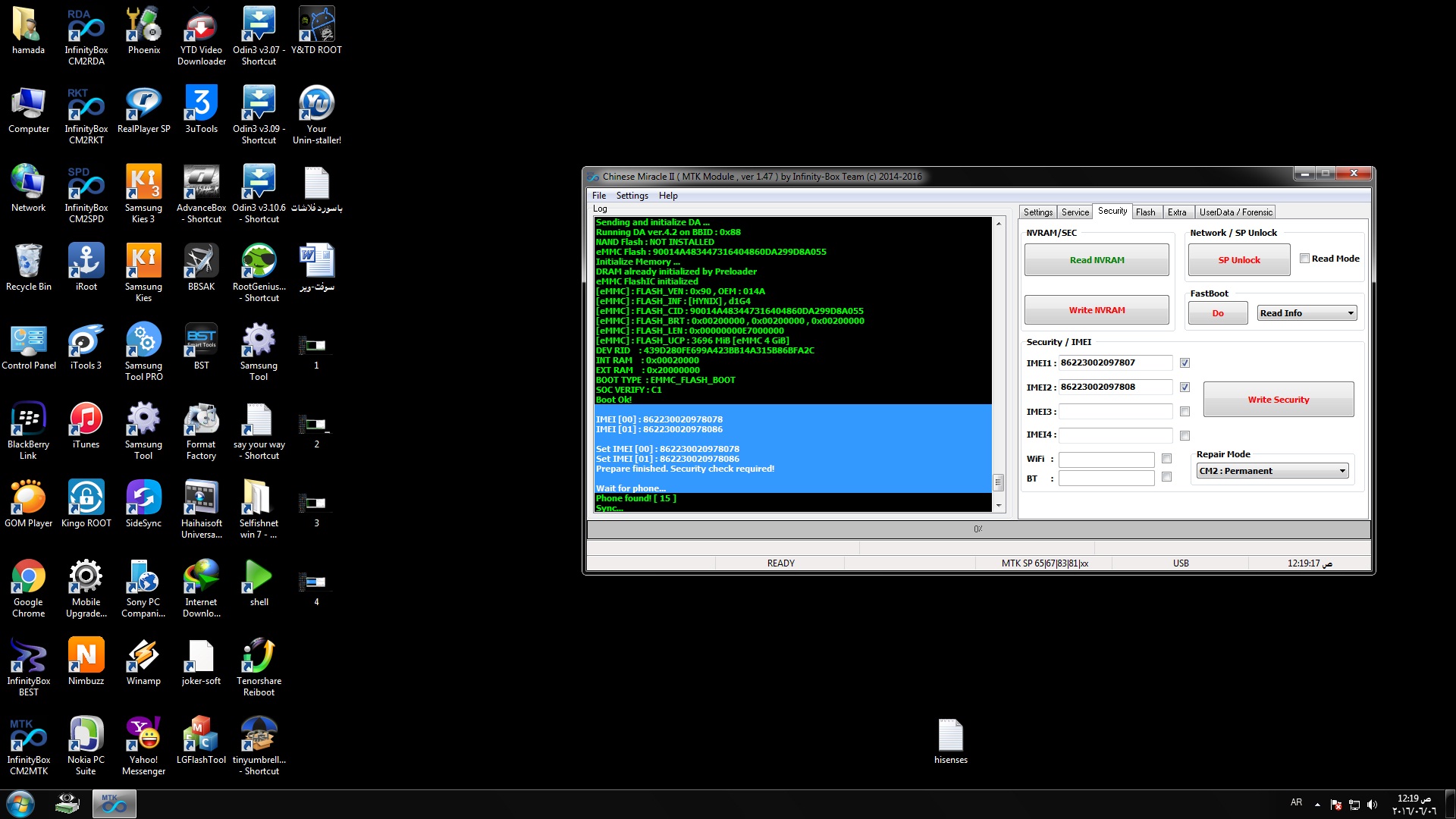The height and width of the screenshot is (819, 1456).
Task: Click the WiFi address input field
Action: click(1106, 460)
